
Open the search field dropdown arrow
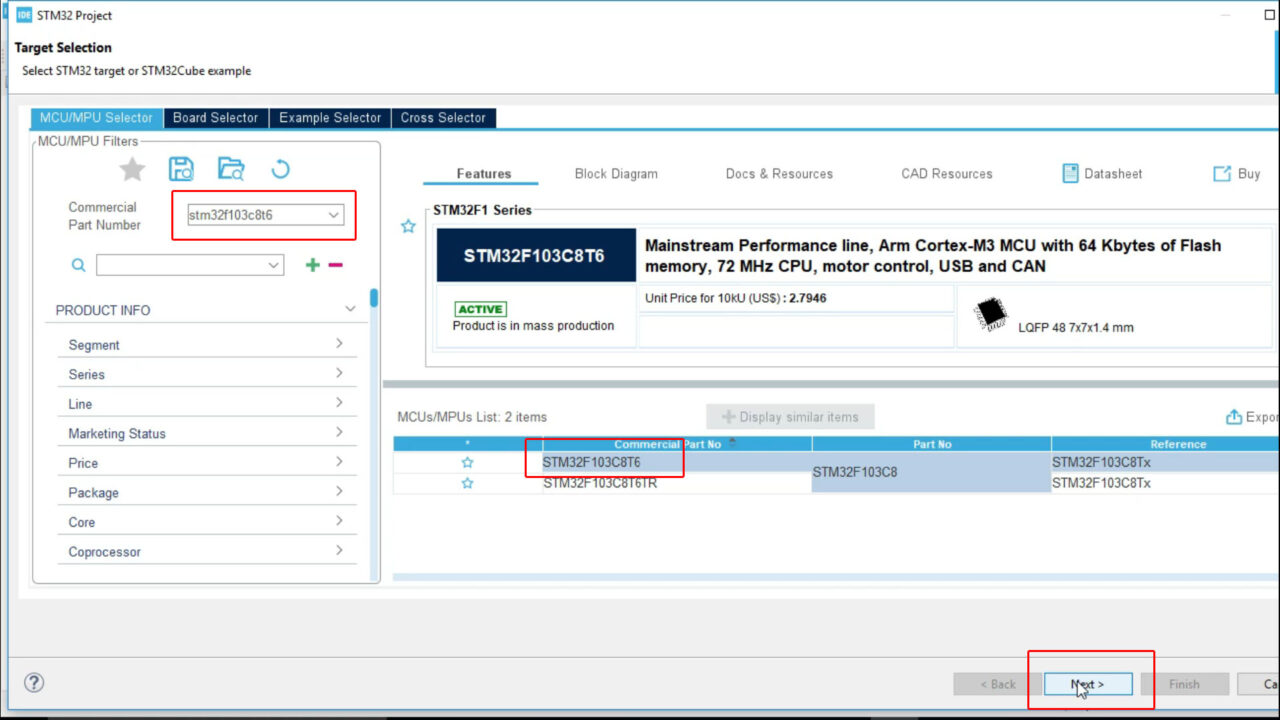tap(274, 265)
